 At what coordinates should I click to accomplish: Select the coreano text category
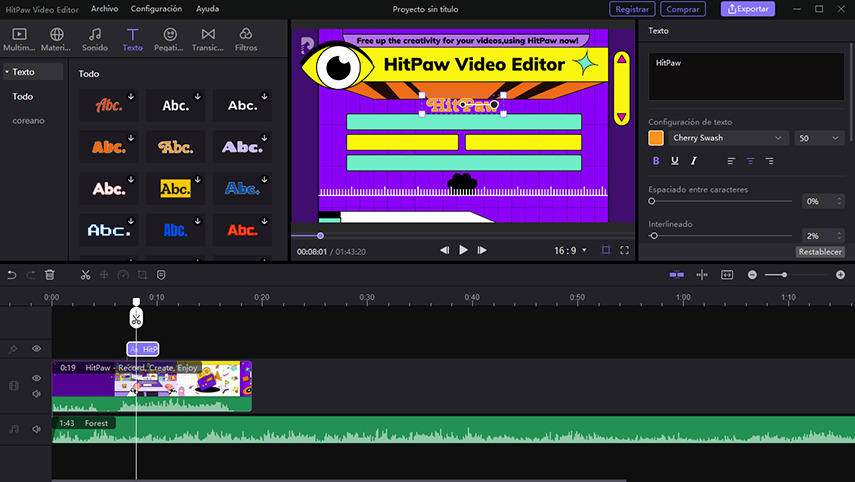pyautogui.click(x=28, y=120)
